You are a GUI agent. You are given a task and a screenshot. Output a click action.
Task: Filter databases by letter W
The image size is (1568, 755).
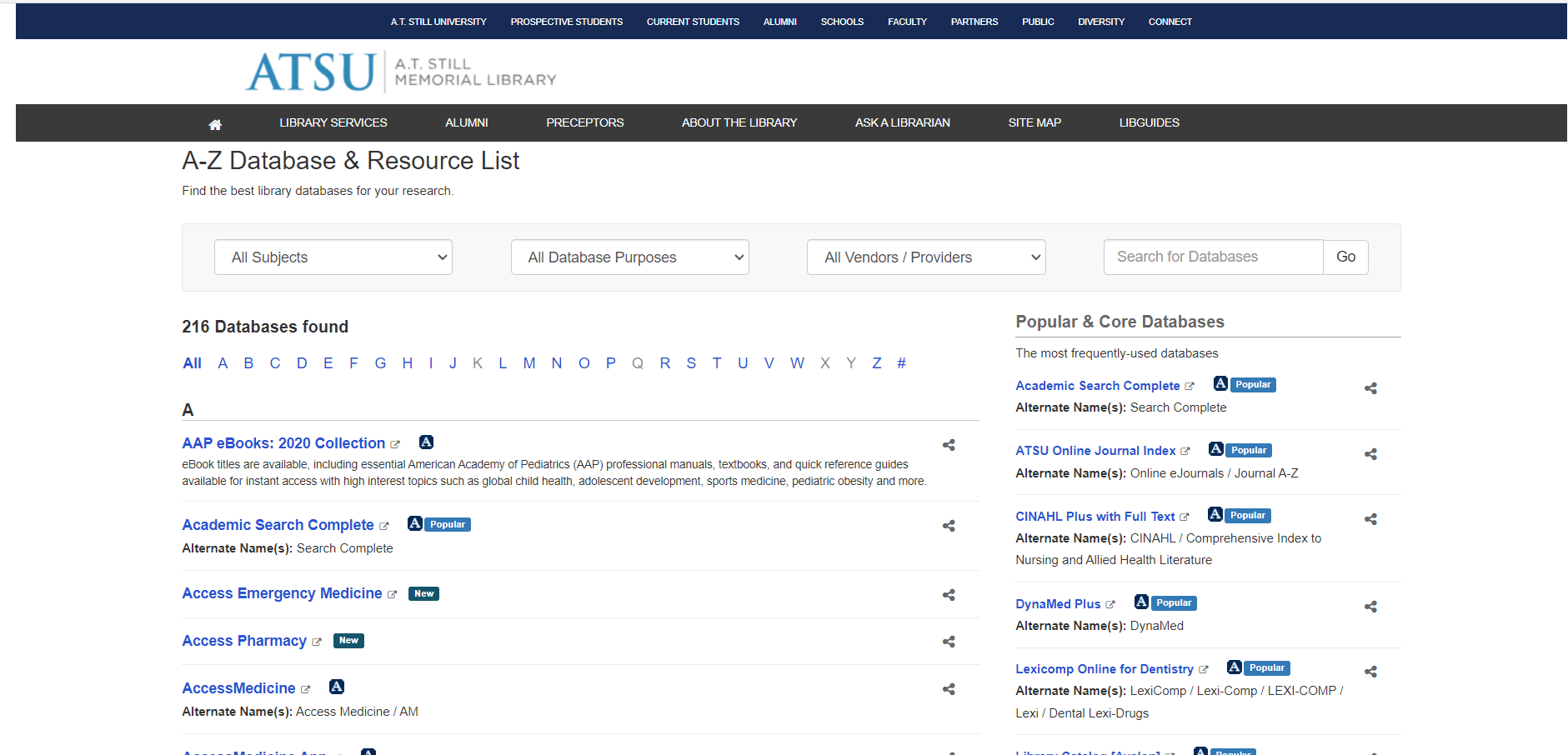point(798,363)
